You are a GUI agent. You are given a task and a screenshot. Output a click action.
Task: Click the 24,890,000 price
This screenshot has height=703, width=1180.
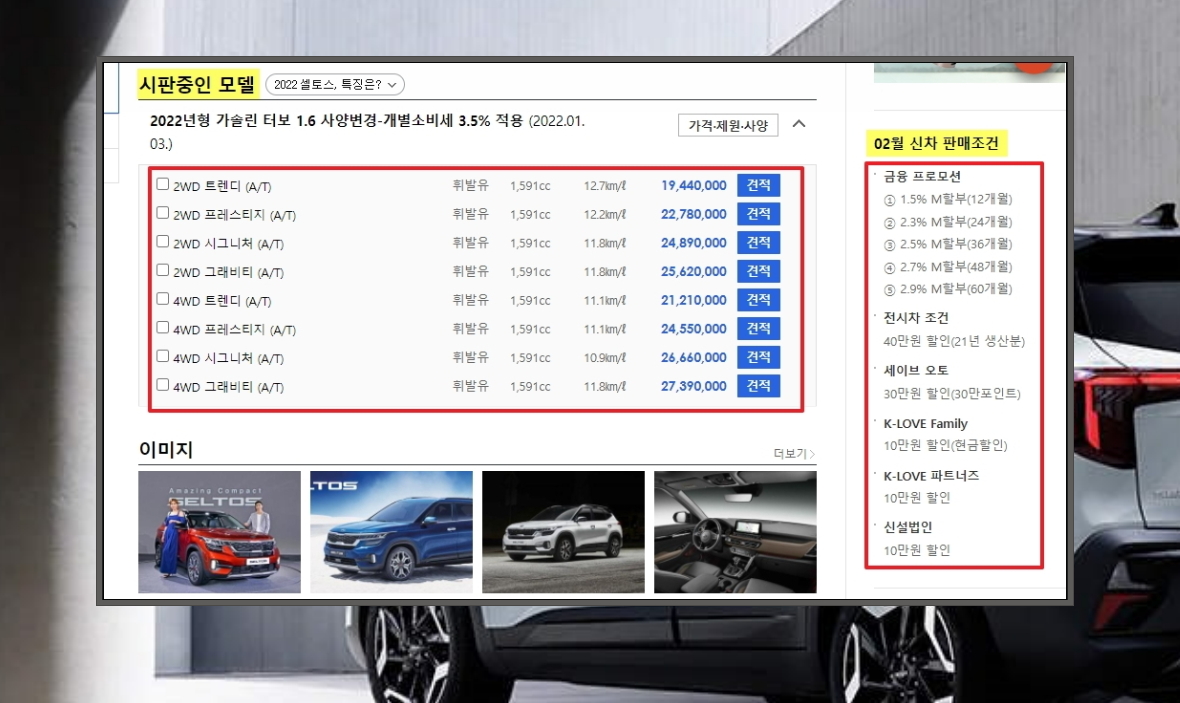(694, 242)
